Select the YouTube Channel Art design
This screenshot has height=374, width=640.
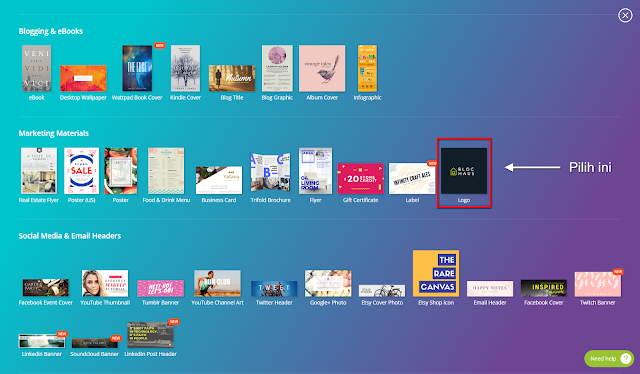tap(217, 283)
